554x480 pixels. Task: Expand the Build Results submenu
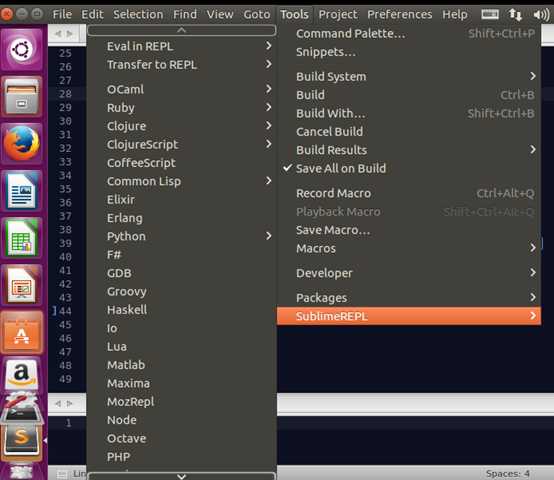[x=409, y=150]
